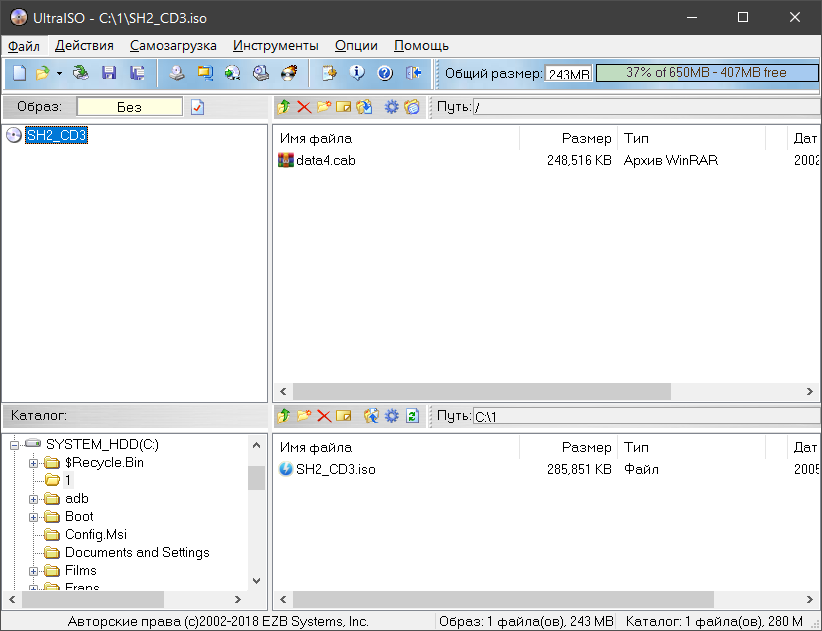
Task: Open the Опции menu
Action: pyautogui.click(x=356, y=46)
